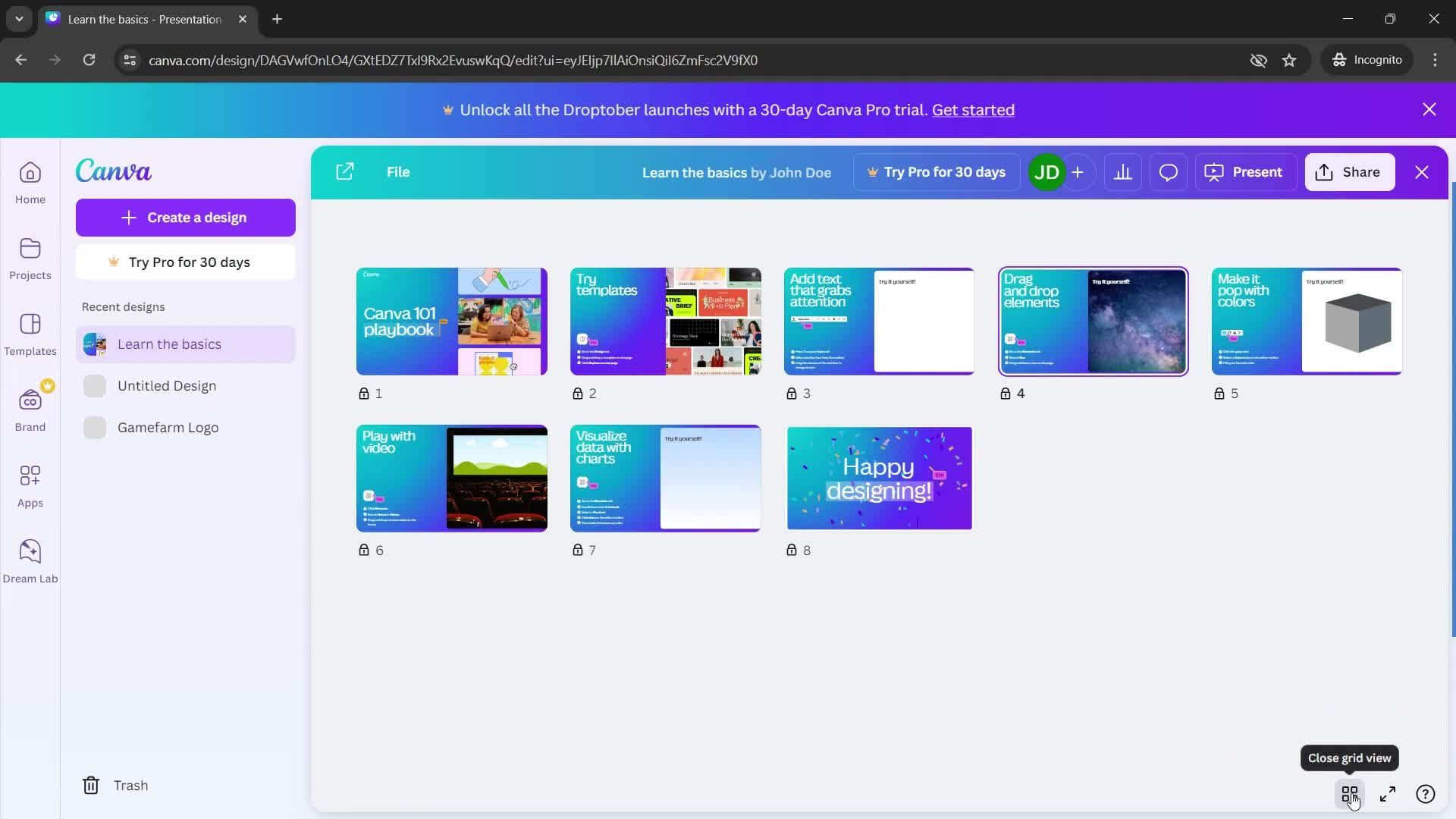Add collaborator with plus icon
The height and width of the screenshot is (819, 1456).
tap(1078, 172)
